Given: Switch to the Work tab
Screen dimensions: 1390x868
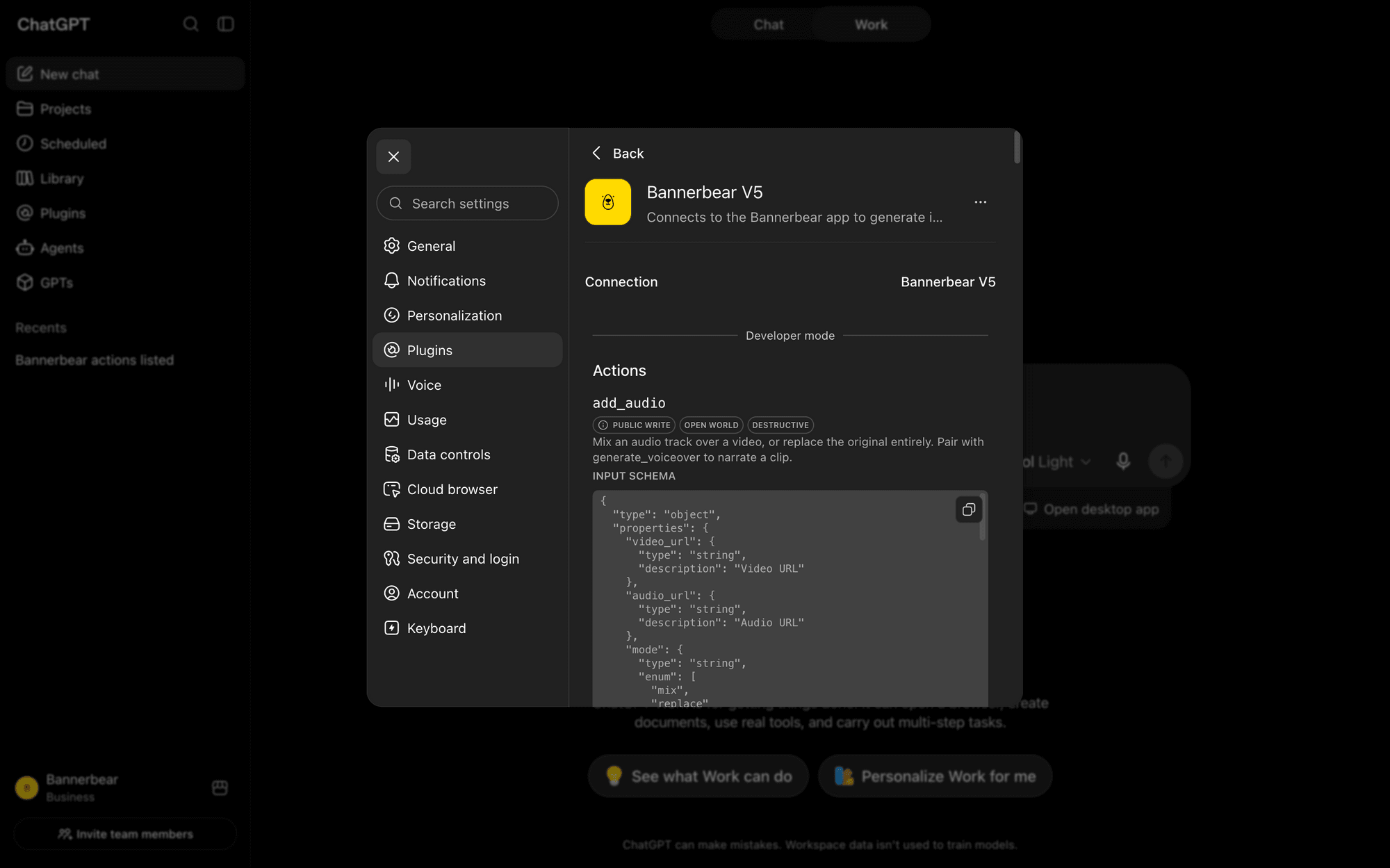Looking at the screenshot, I should [x=871, y=24].
